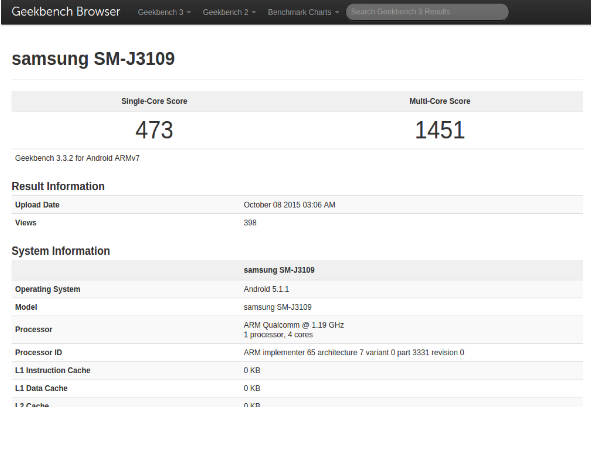Select the 1 processor, 4 cores text
This screenshot has height=450, width=600.
[x=278, y=334]
